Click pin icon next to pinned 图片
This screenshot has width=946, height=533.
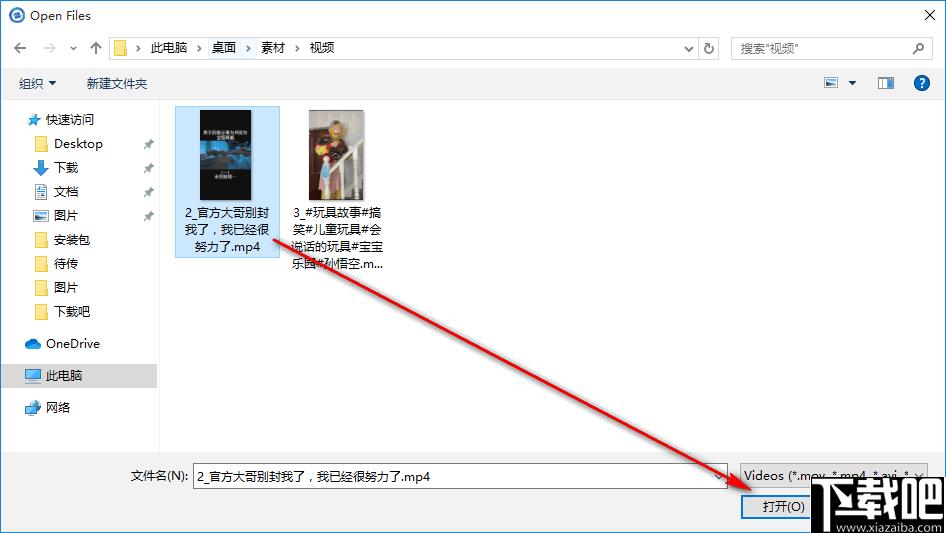[x=148, y=216]
